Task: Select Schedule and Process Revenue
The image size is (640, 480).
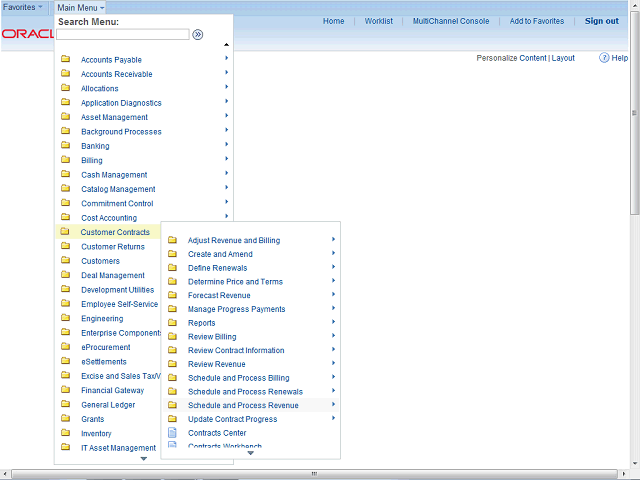Action: pos(243,405)
